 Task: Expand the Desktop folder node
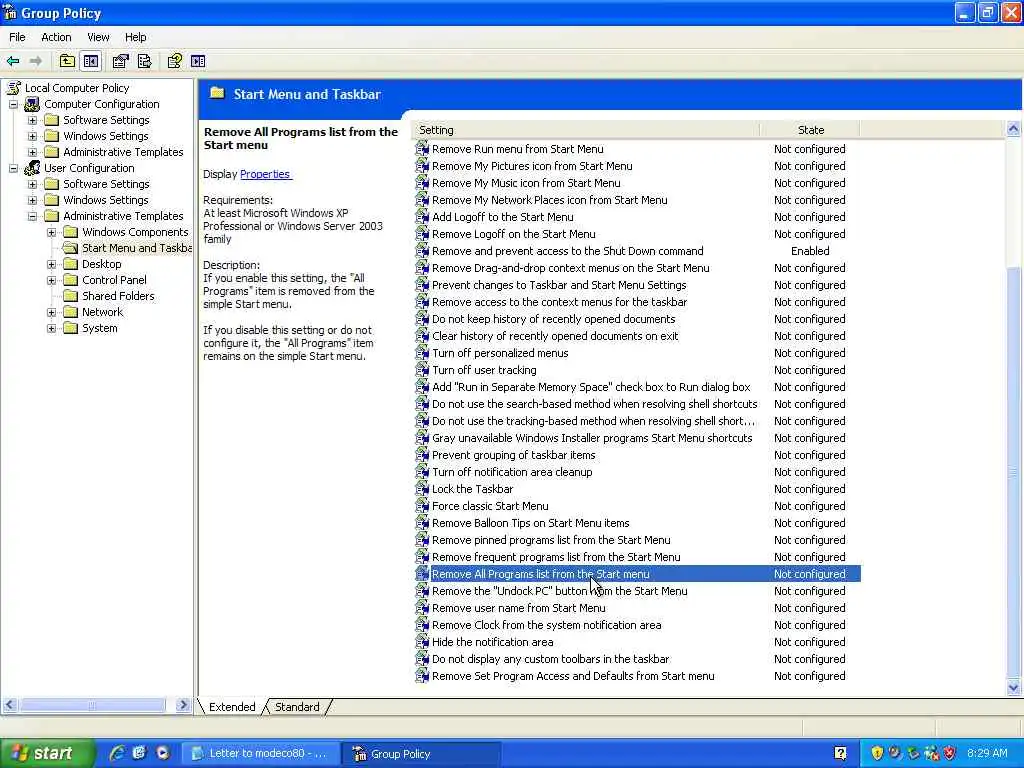[x=52, y=264]
